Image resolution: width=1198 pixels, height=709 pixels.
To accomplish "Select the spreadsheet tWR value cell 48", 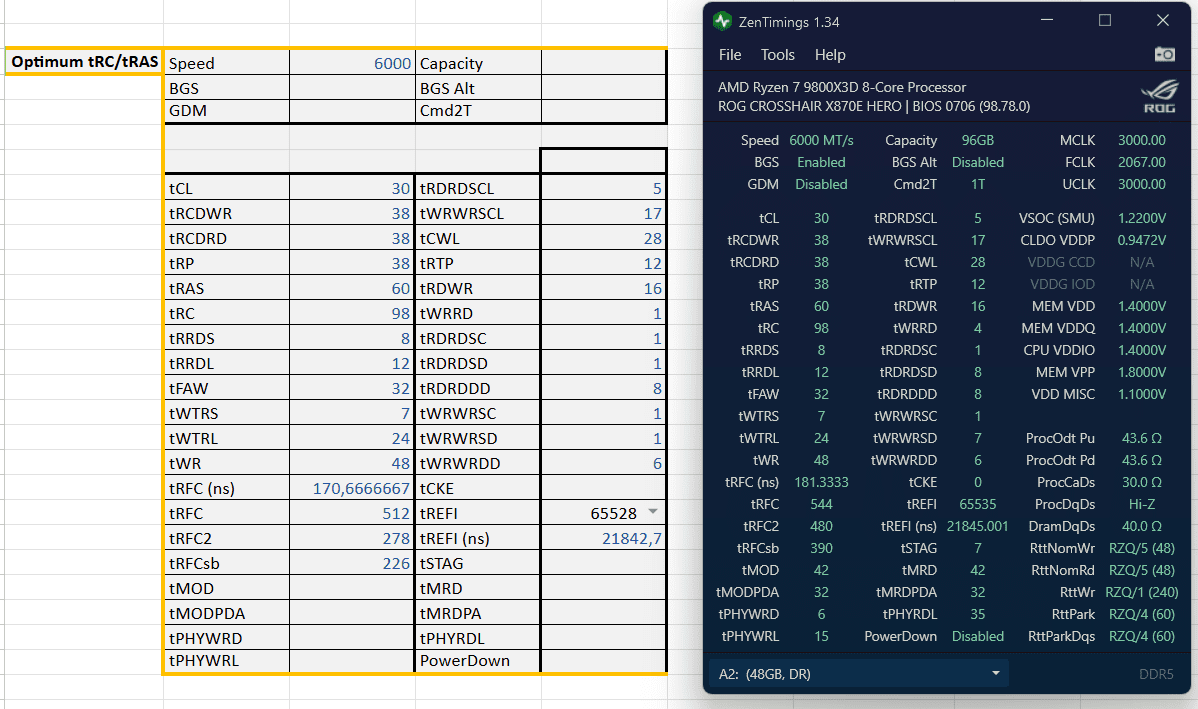I will [x=352, y=463].
